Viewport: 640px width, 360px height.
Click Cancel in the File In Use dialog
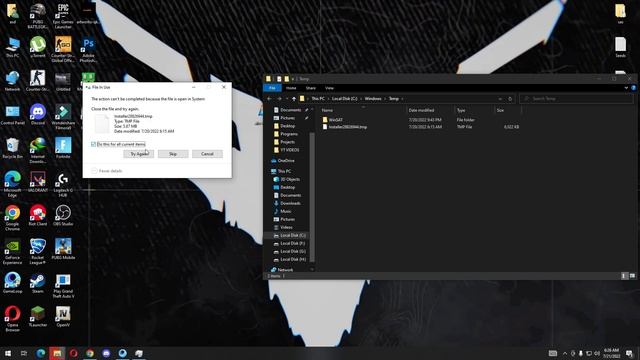tap(207, 154)
